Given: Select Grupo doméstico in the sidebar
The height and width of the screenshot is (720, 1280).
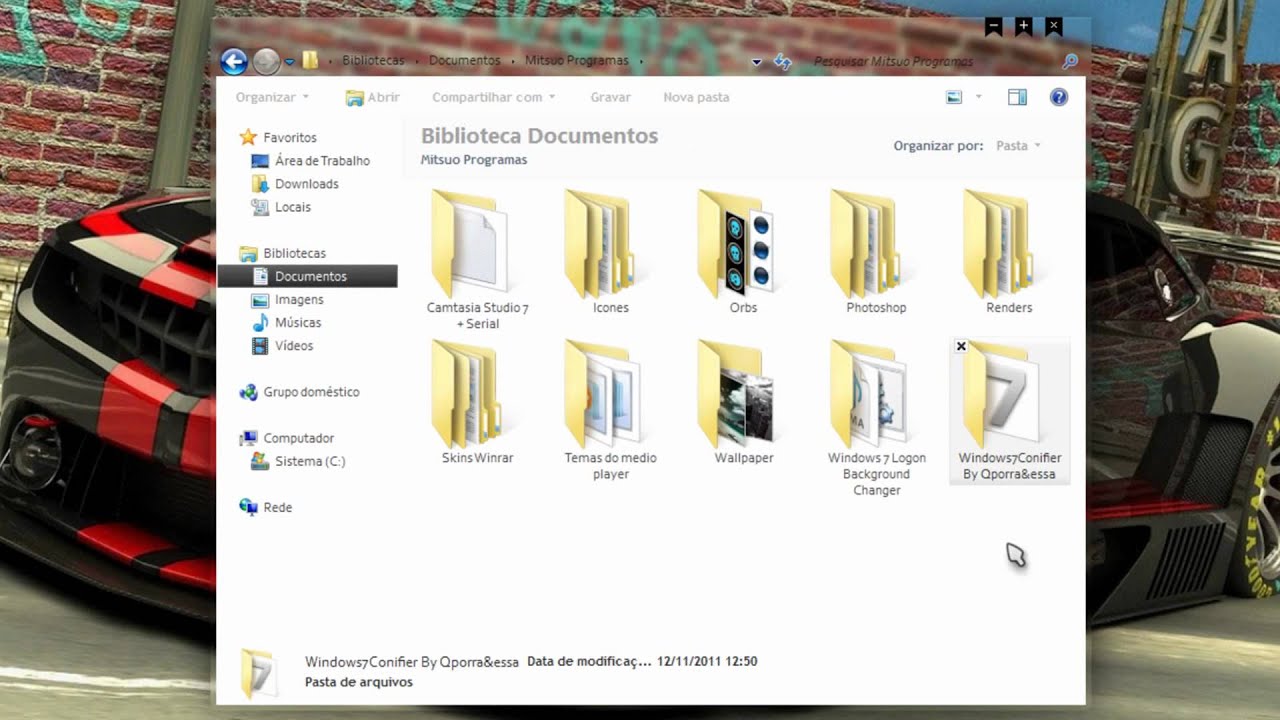Looking at the screenshot, I should coord(311,392).
